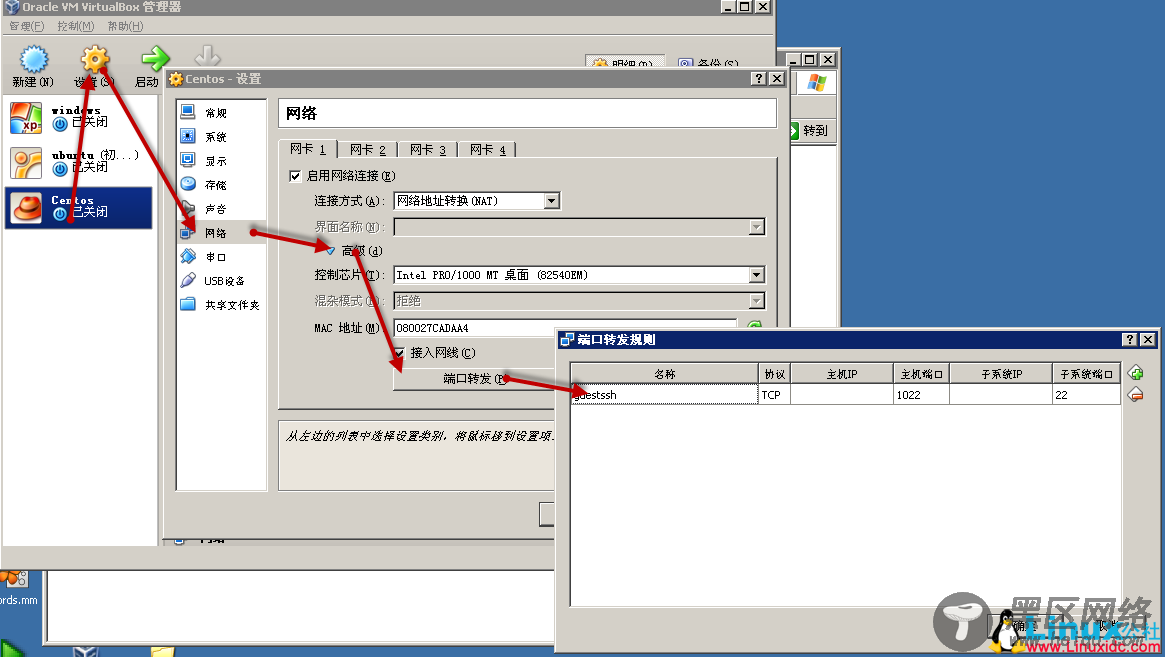Click the 子系统端口 column header
The width and height of the screenshot is (1165, 657).
1086,374
